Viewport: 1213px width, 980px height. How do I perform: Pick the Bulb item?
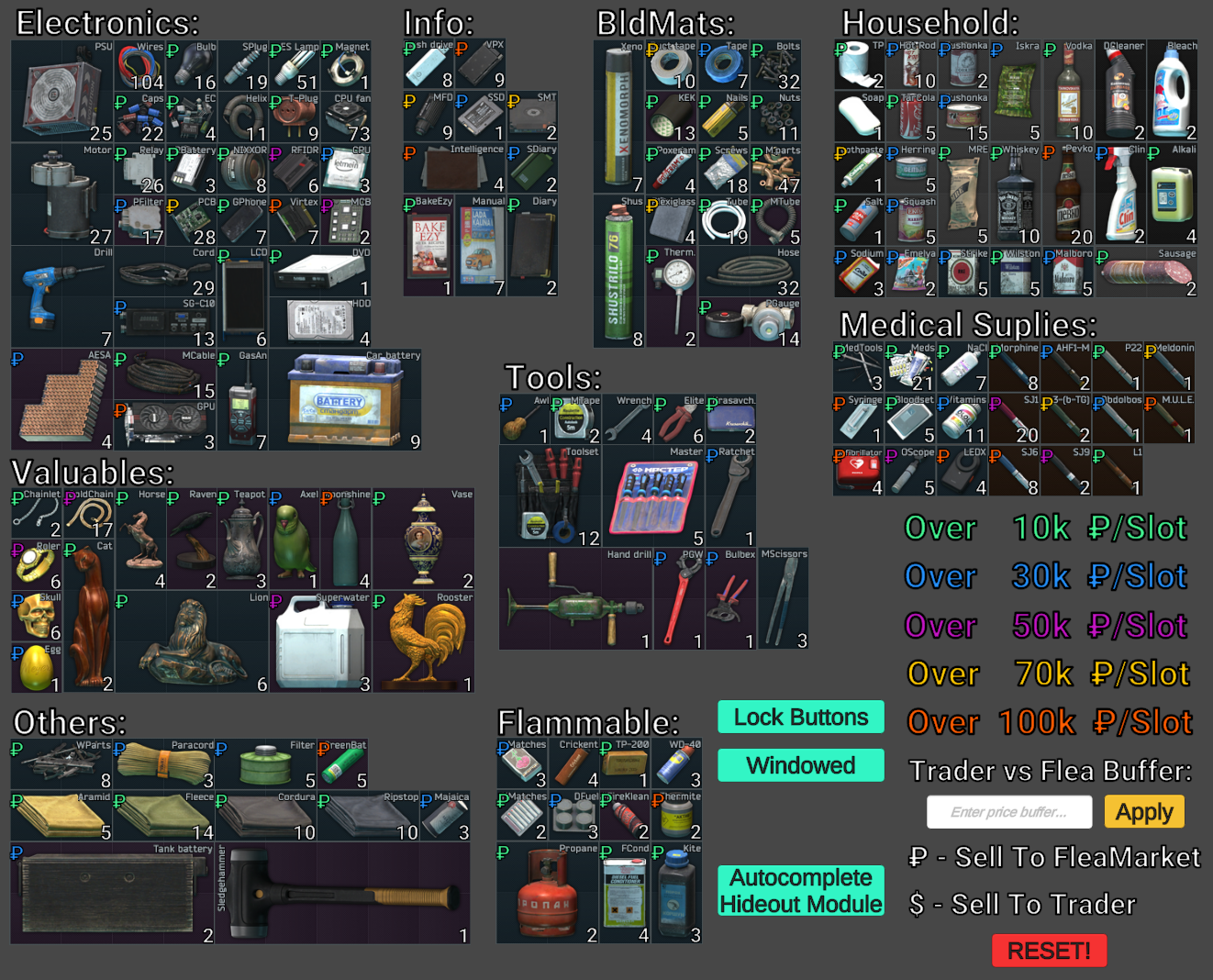coord(192,66)
